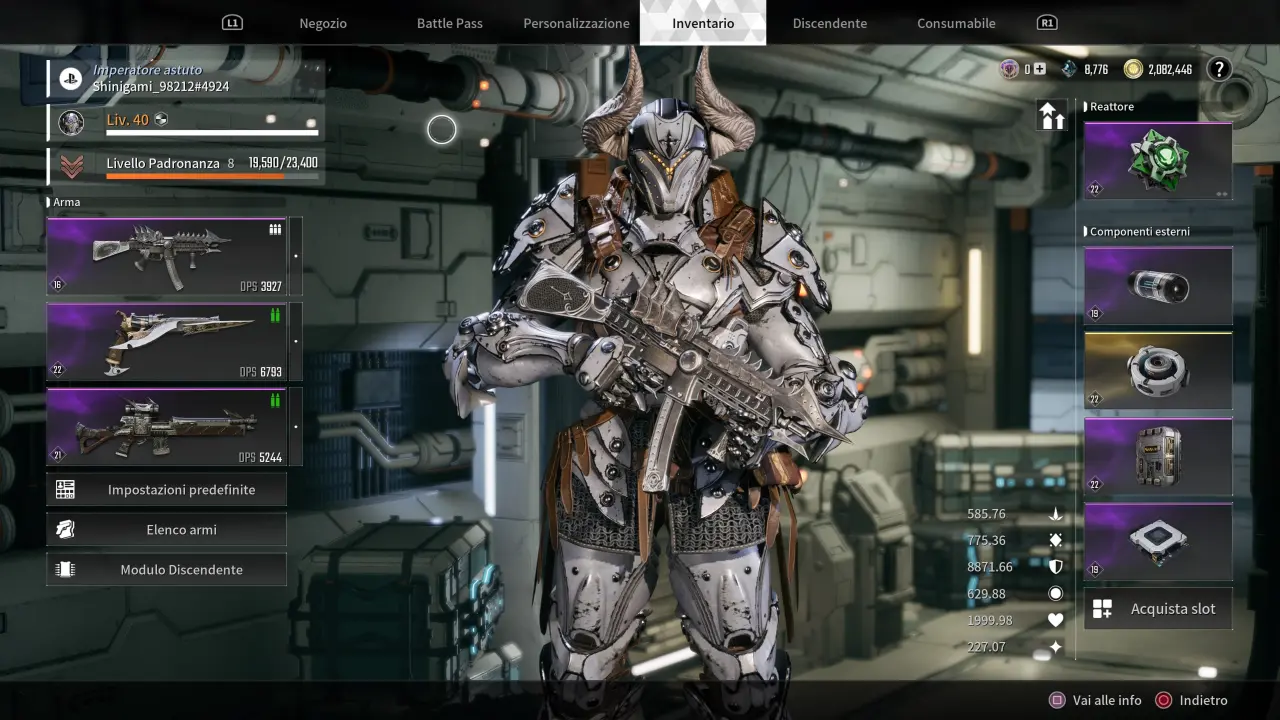Viewport: 1280px width, 720px height.
Task: Click the 2,082,446 gold amount
Action: pyautogui.click(x=1170, y=69)
